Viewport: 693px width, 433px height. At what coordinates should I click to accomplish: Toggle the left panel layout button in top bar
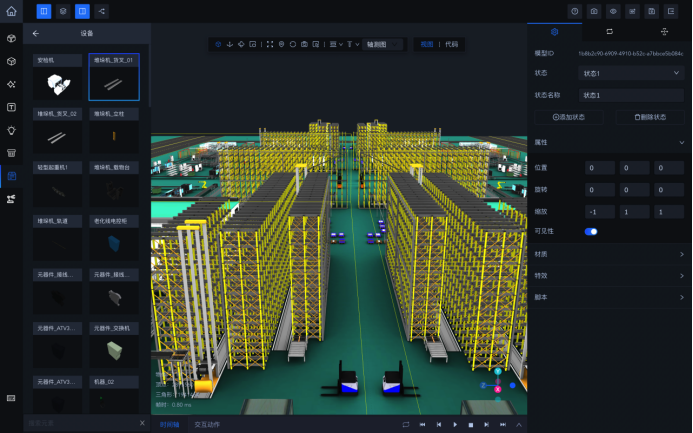coord(44,11)
